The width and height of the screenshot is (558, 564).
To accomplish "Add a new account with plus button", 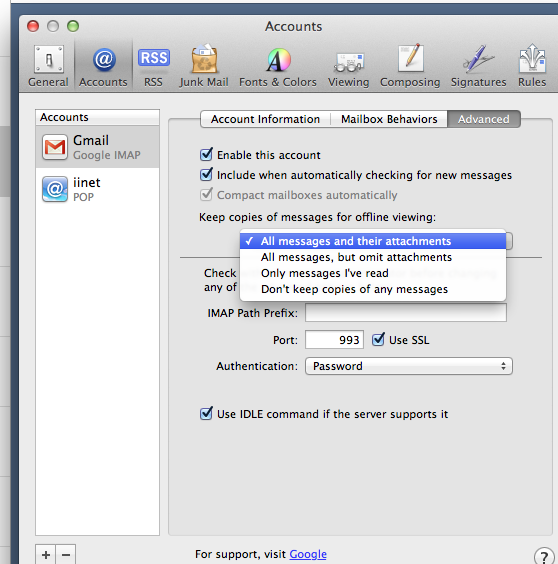I will coord(46,554).
